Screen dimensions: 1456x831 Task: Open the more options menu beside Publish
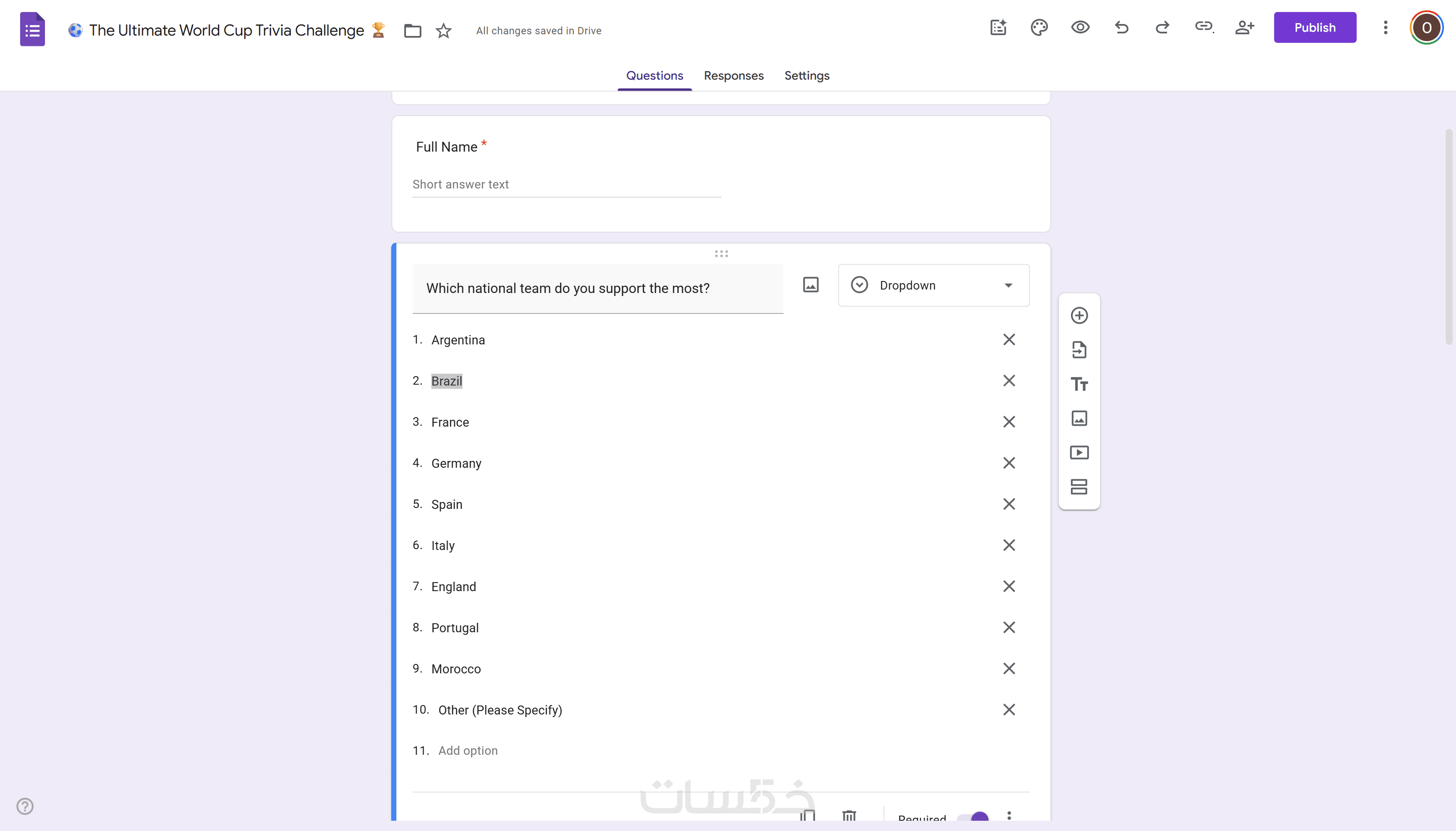click(x=1385, y=27)
